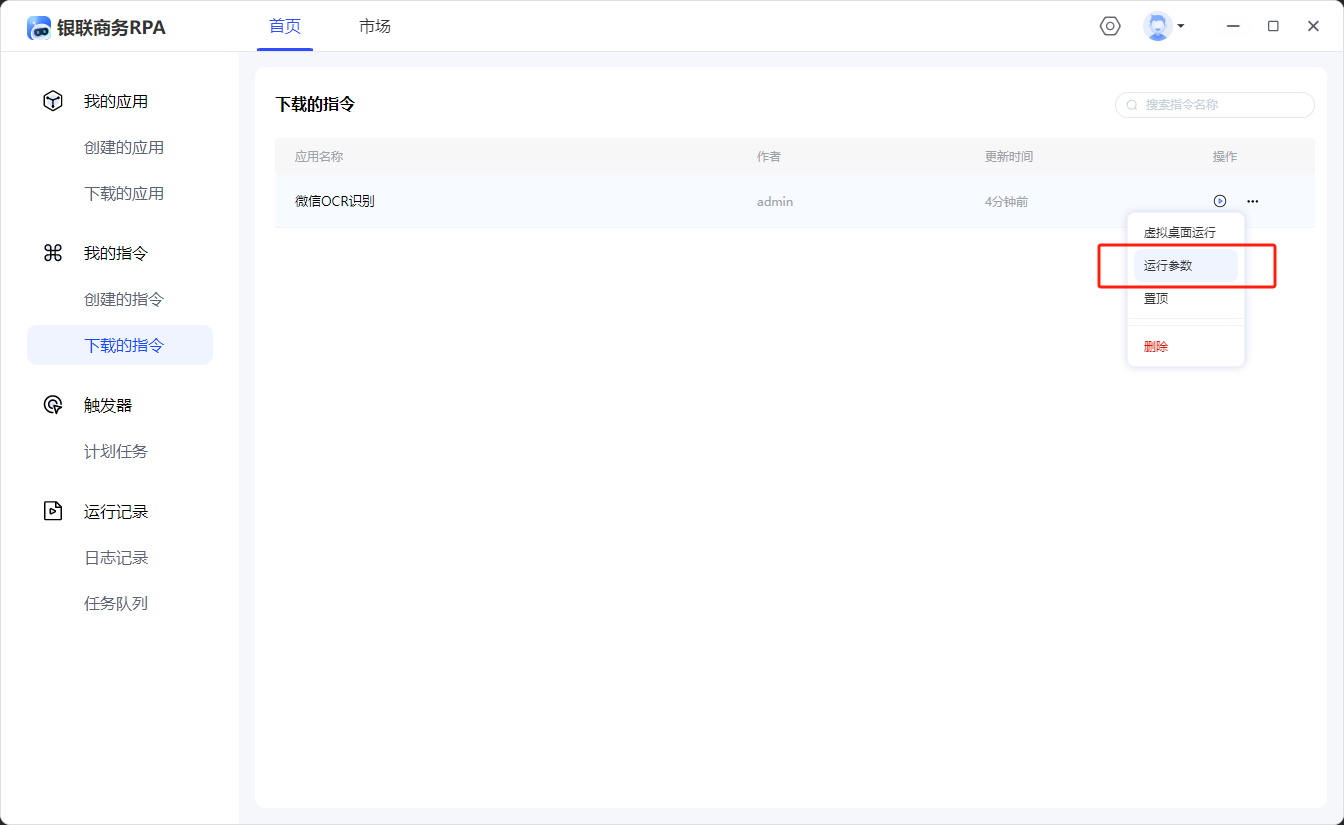
Task: Select 置顶 to pin the instruction
Action: 1156,298
